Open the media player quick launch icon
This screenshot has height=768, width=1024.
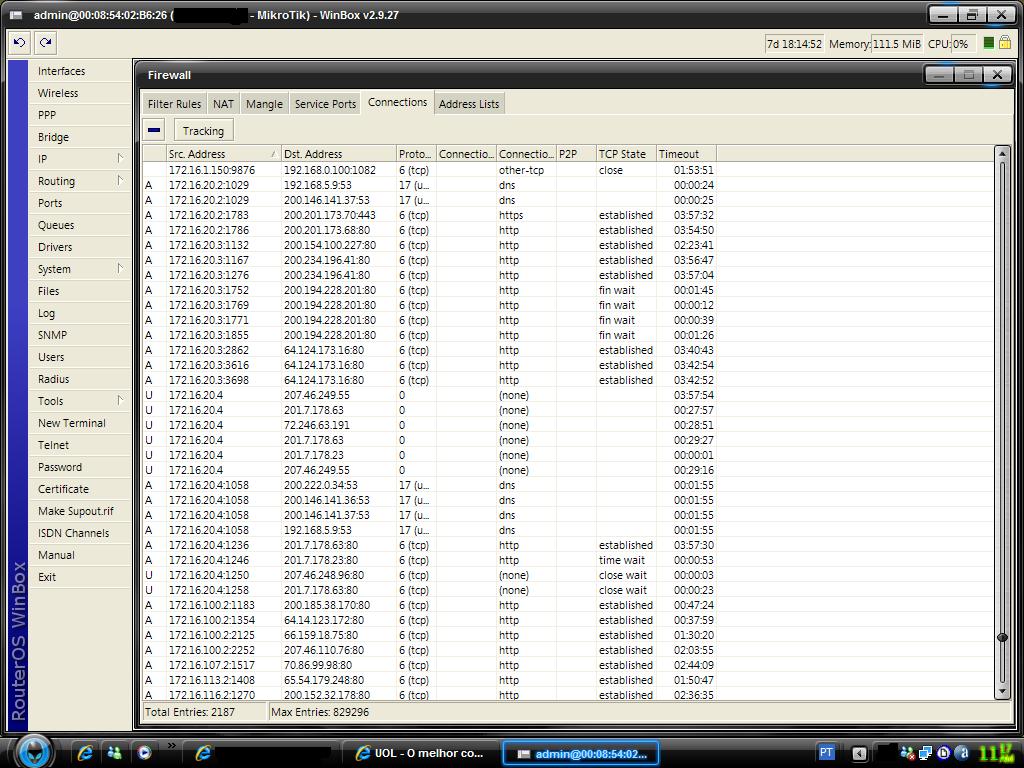144,753
